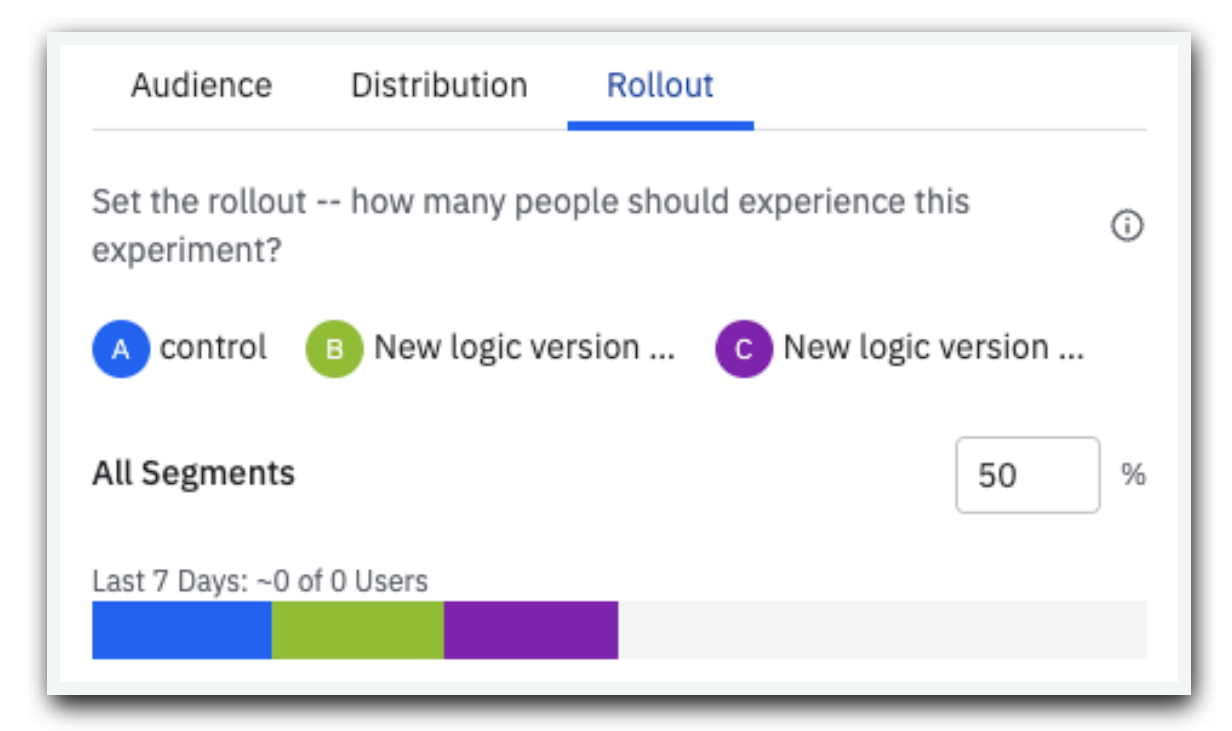Open the Distribution tab
Image resolution: width=1232 pixels, height=731 pixels.
(x=439, y=86)
